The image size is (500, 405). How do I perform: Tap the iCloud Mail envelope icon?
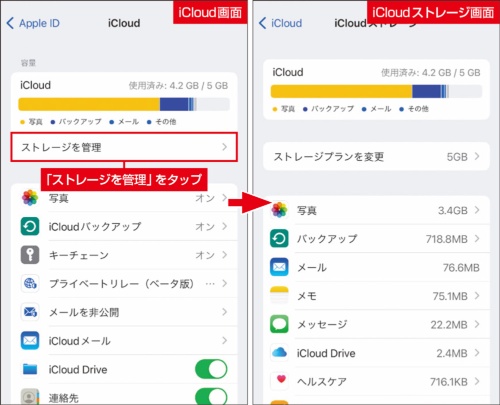point(30,341)
